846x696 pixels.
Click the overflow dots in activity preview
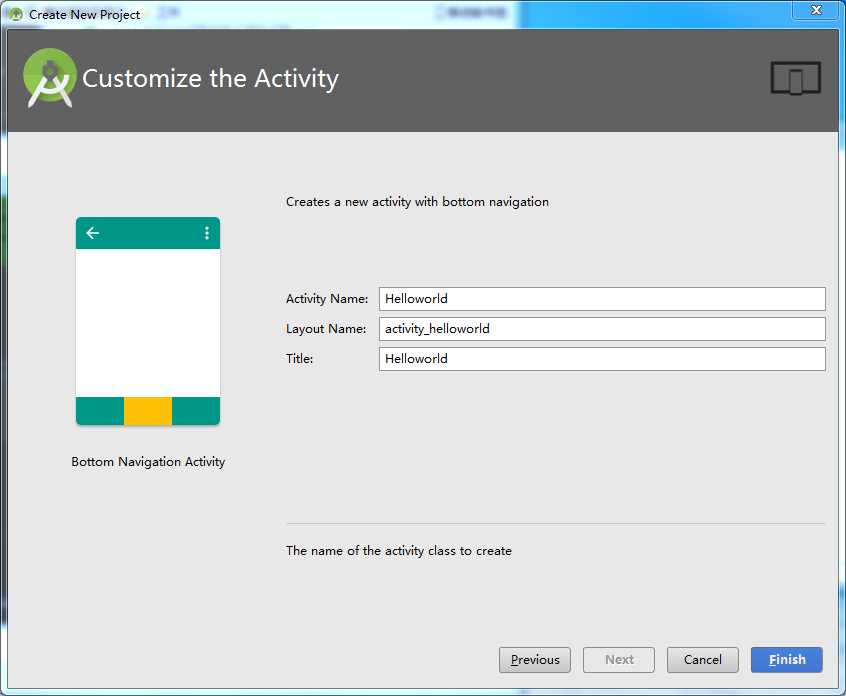coord(207,233)
